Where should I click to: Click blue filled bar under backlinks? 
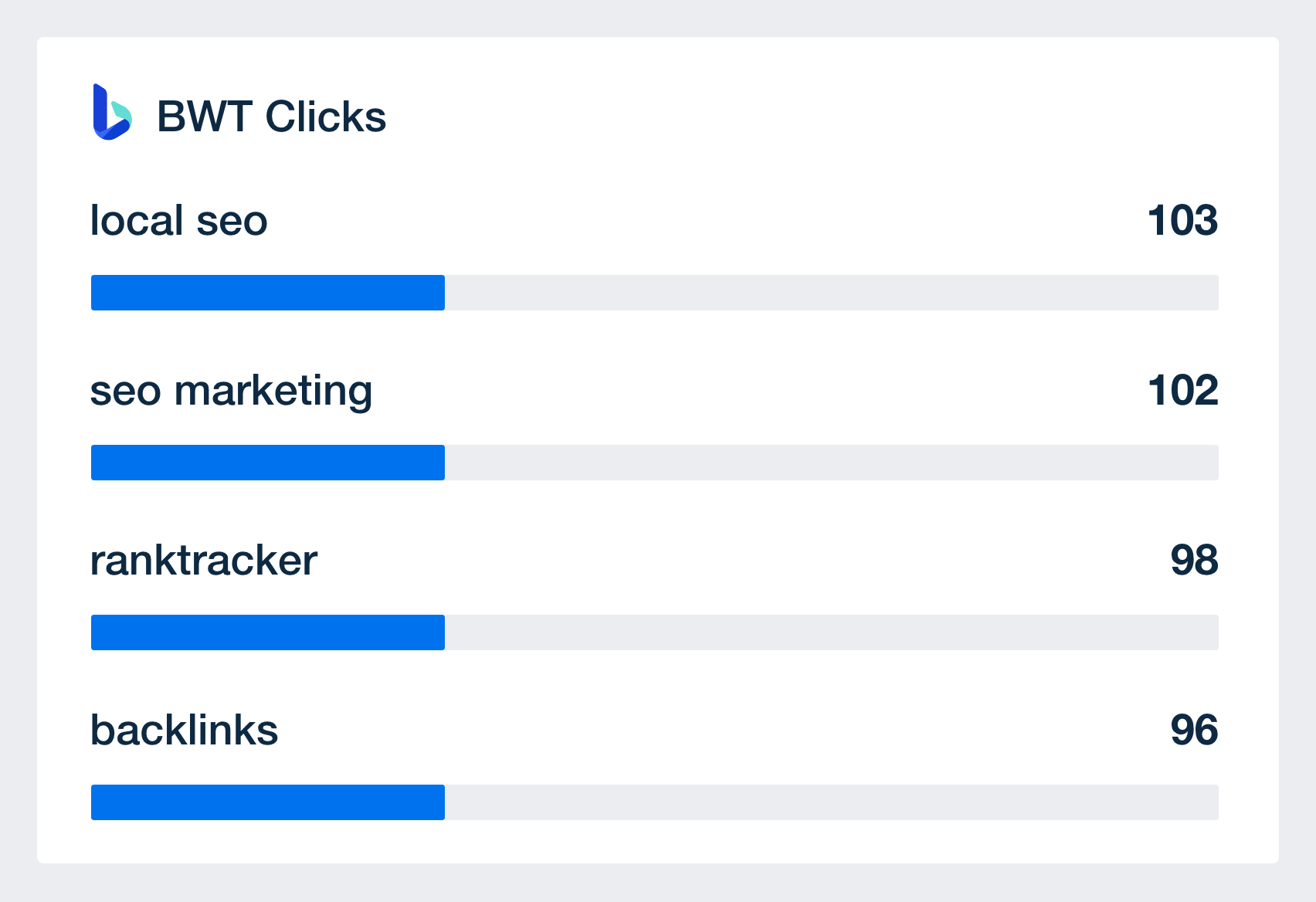pos(268,802)
